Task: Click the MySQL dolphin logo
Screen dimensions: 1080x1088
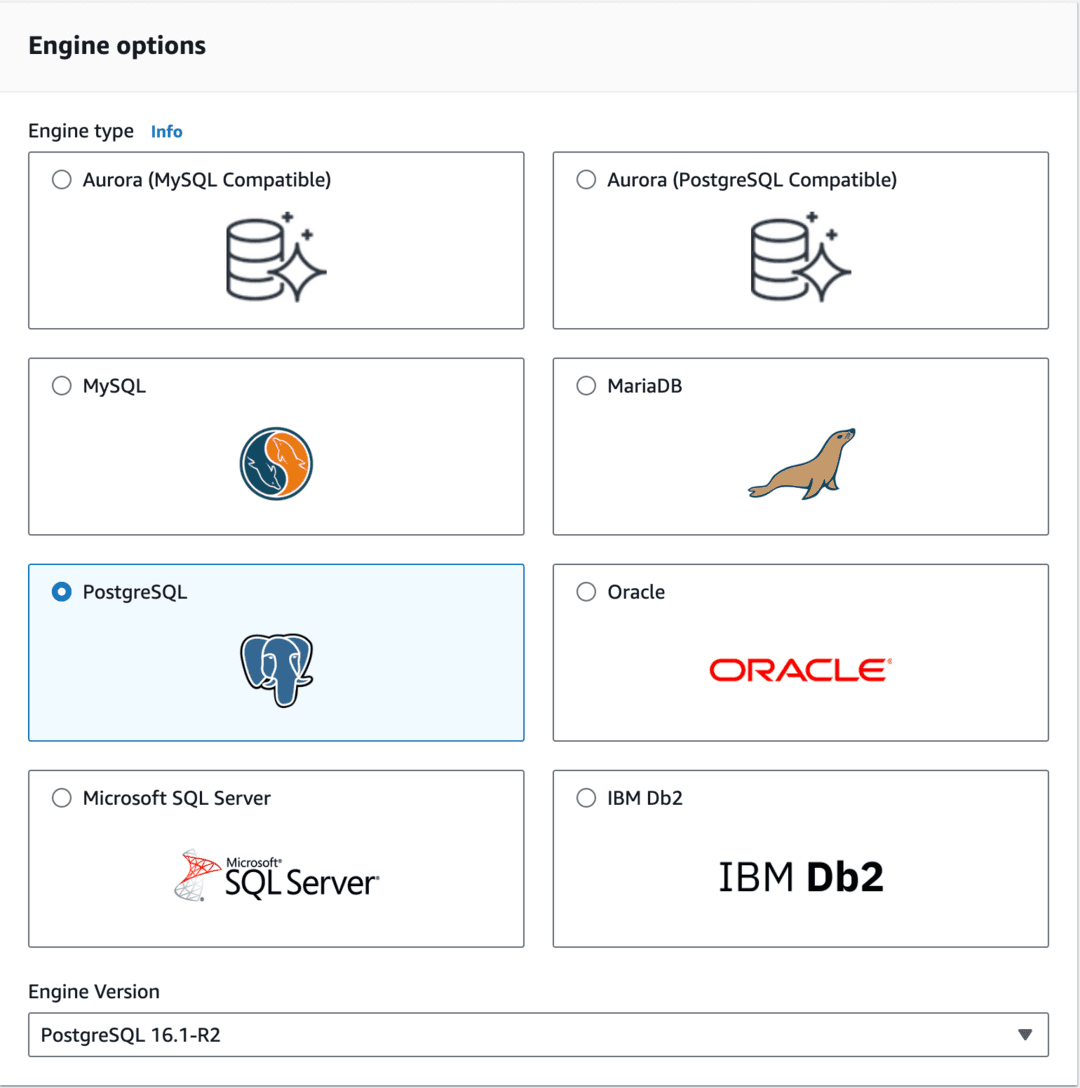Action: click(276, 464)
